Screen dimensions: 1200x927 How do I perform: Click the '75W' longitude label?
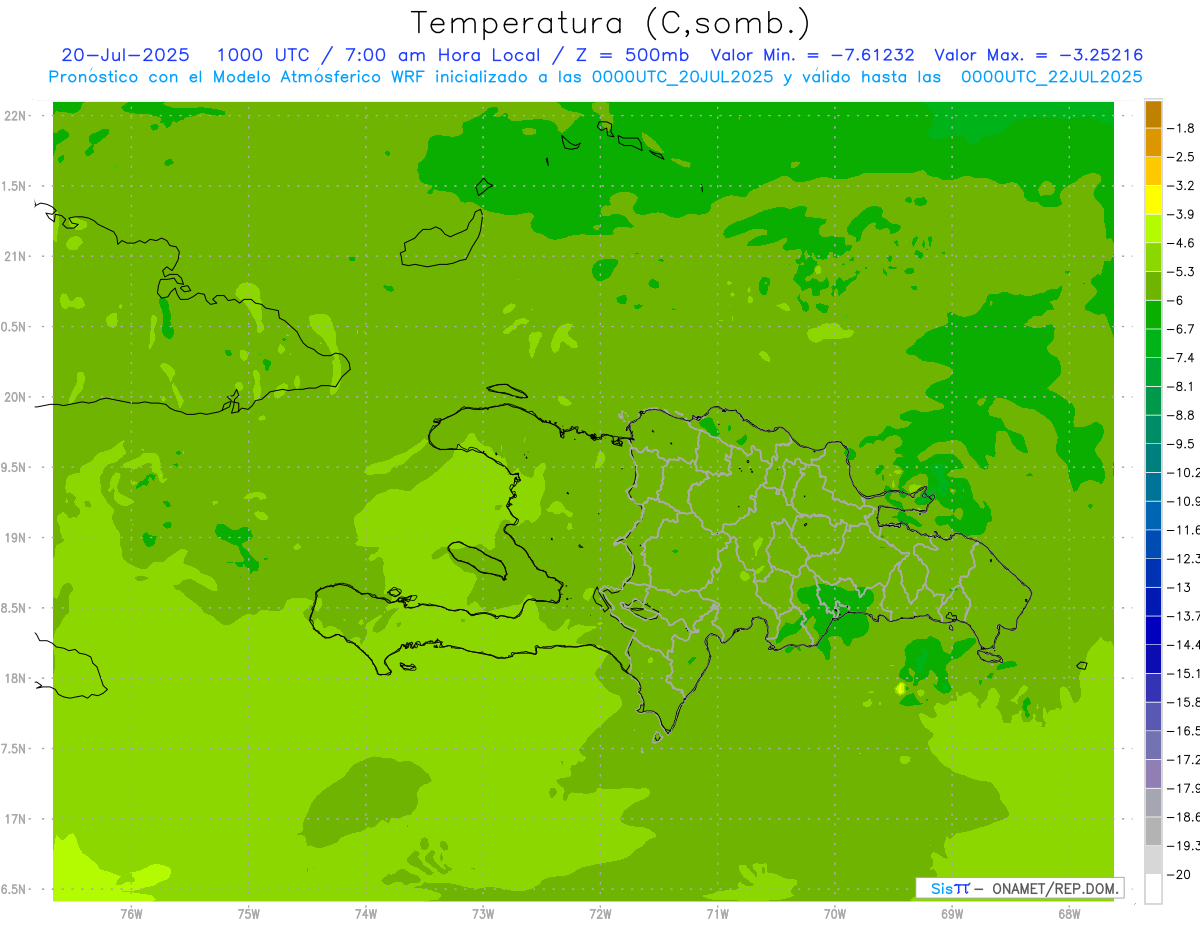[248, 913]
